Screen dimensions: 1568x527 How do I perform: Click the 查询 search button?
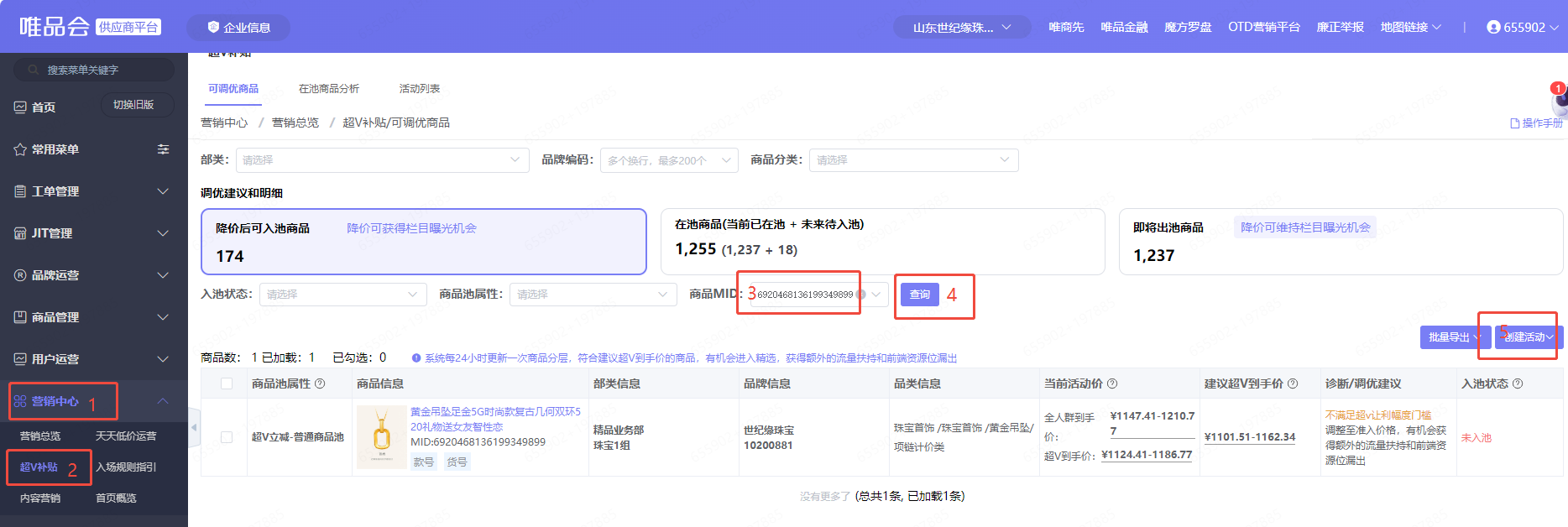pos(919,295)
